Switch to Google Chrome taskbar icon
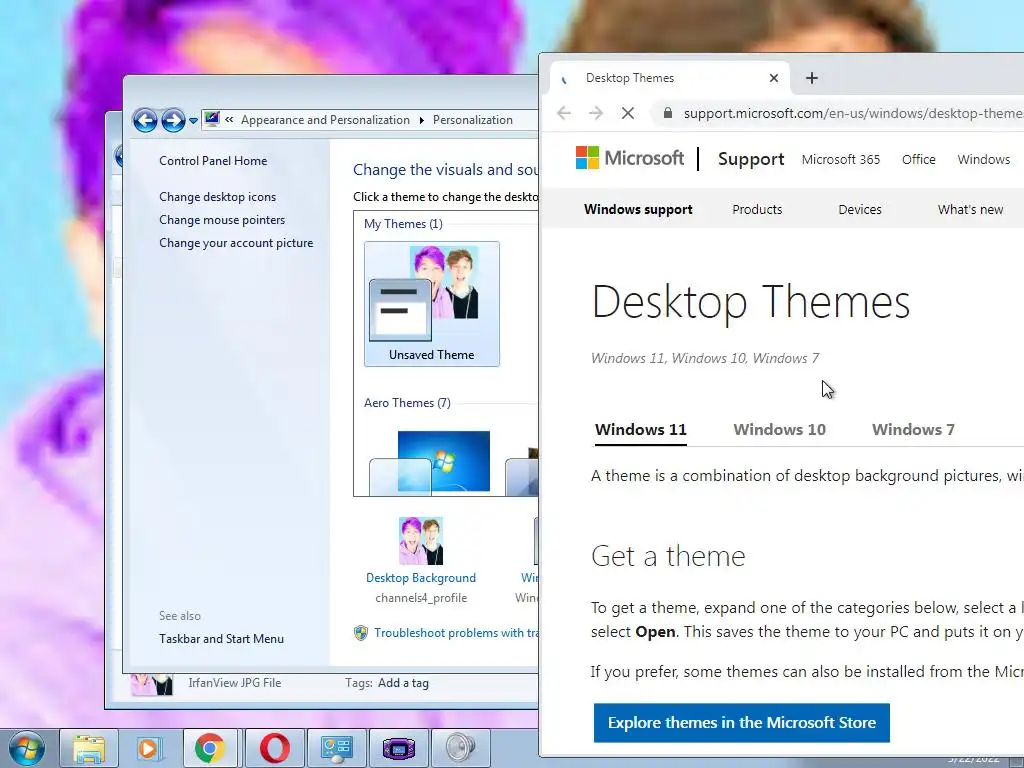Image resolution: width=1024 pixels, height=768 pixels. coord(210,748)
